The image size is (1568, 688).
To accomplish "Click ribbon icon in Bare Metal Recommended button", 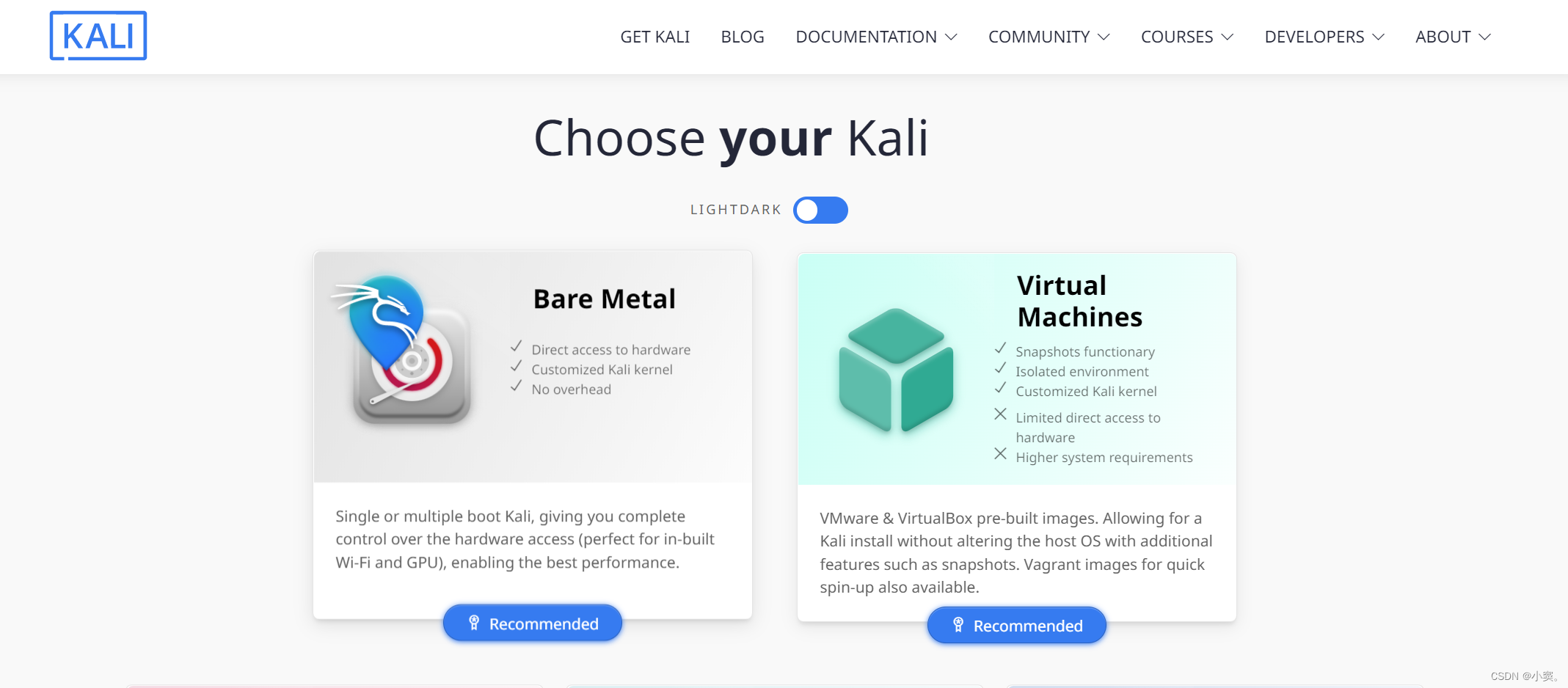I will tap(474, 623).
